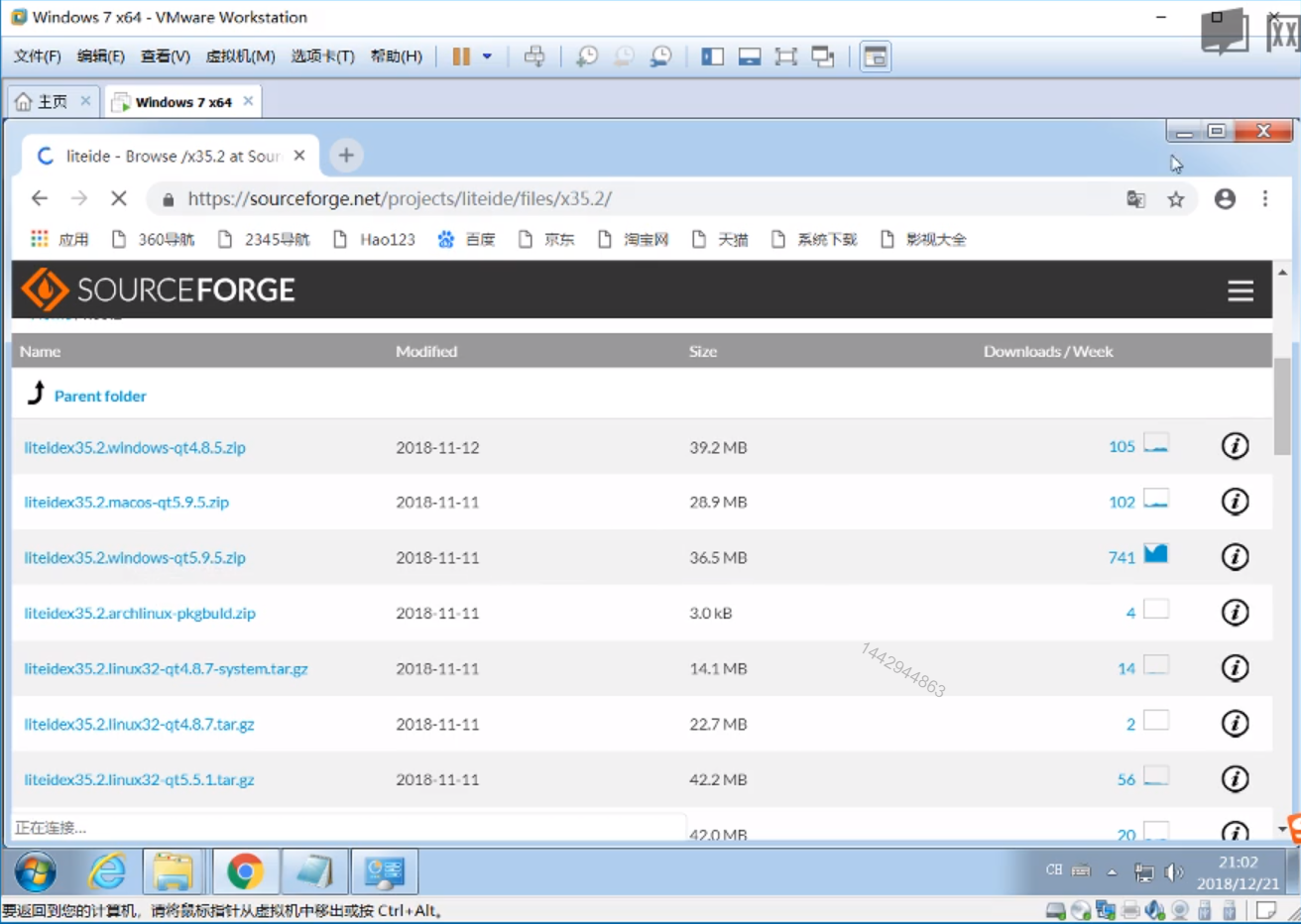The width and height of the screenshot is (1301, 924).
Task: Expand the dropdown arrow beside the pause button
Action: click(x=487, y=57)
